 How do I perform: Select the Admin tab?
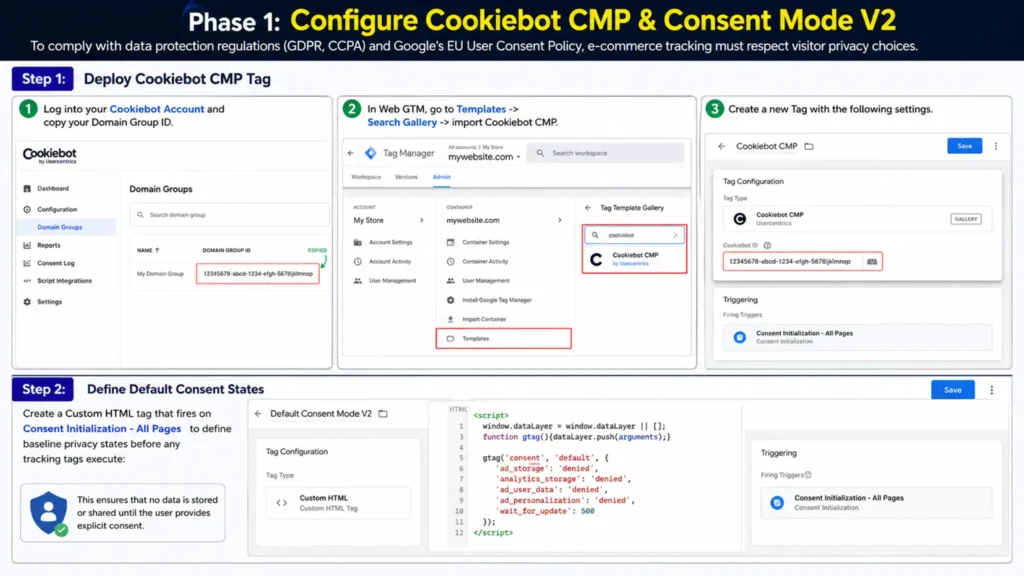pyautogui.click(x=441, y=177)
